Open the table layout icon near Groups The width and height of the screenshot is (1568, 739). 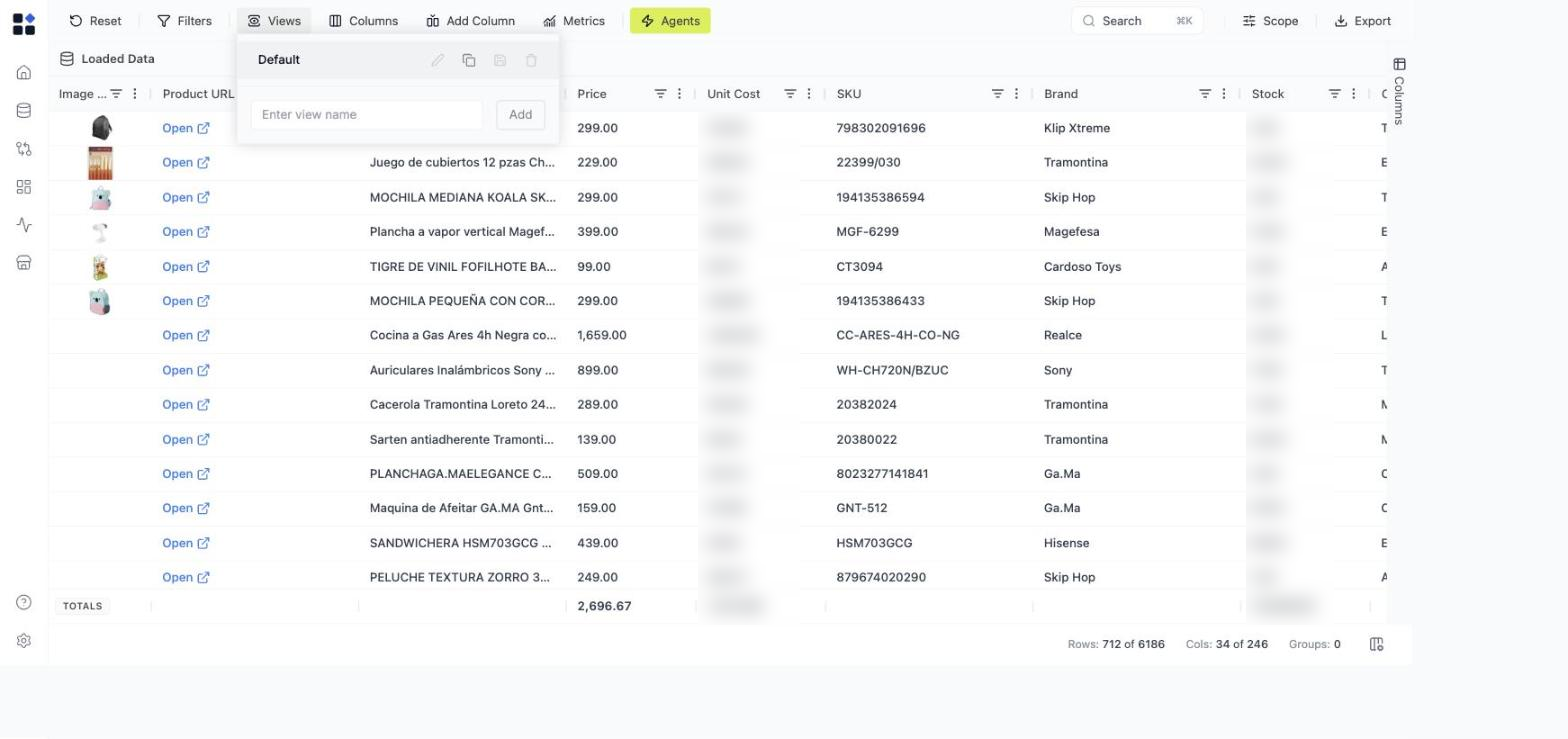(1376, 644)
